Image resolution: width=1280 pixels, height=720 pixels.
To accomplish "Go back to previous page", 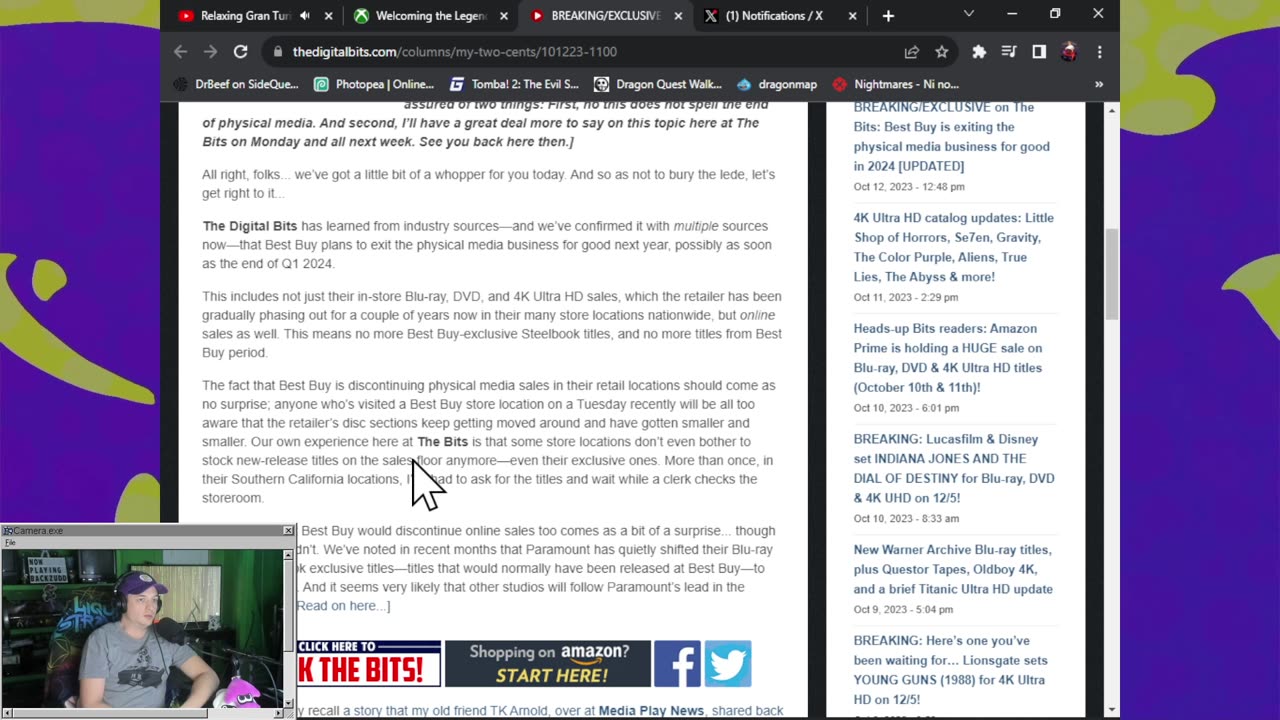I will pyautogui.click(x=181, y=52).
